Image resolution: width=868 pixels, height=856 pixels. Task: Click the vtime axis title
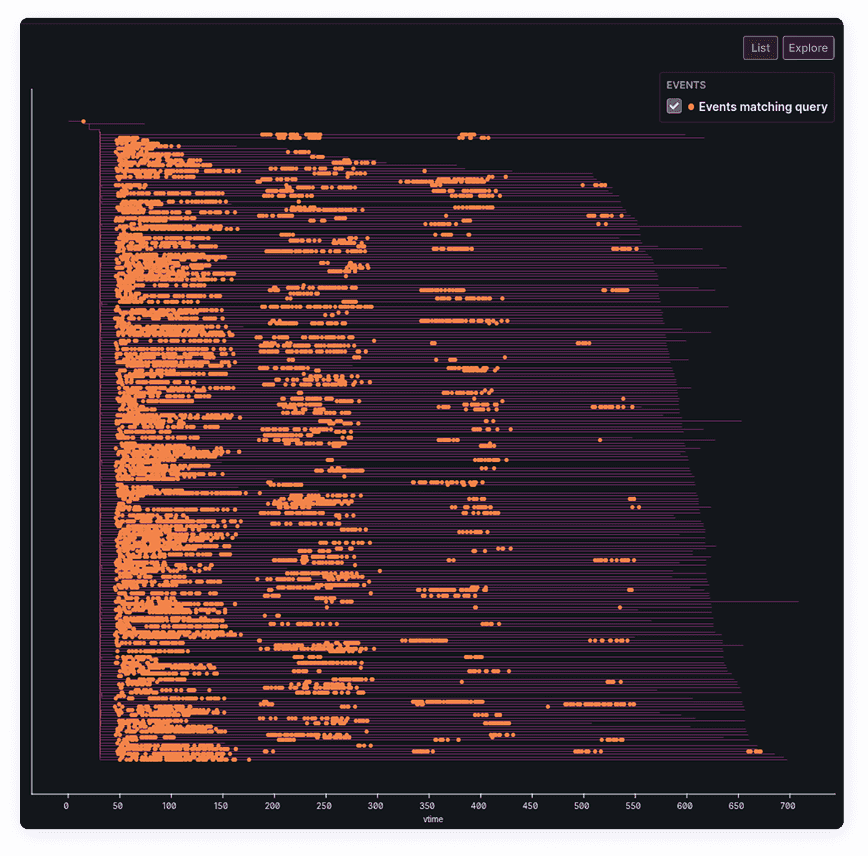433,819
